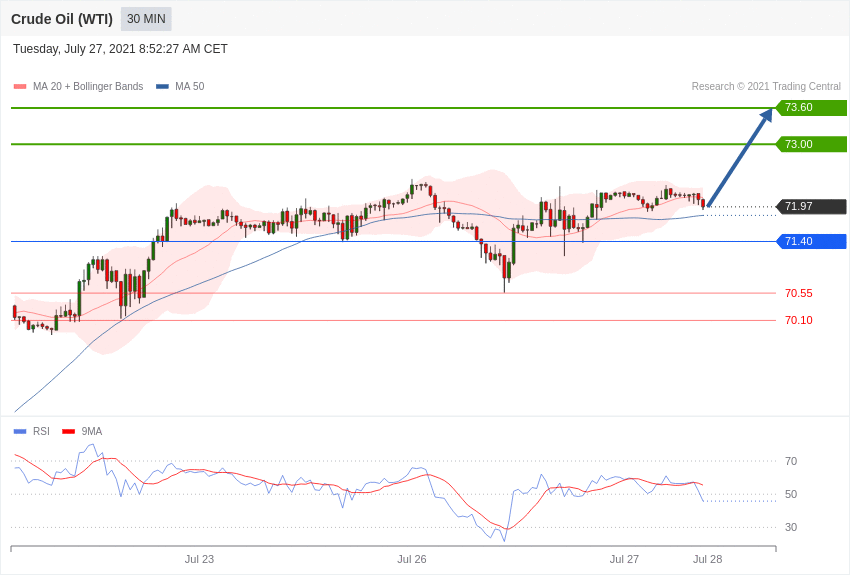
Task: Click the RSI blue legend swatch
Action: pos(20,432)
